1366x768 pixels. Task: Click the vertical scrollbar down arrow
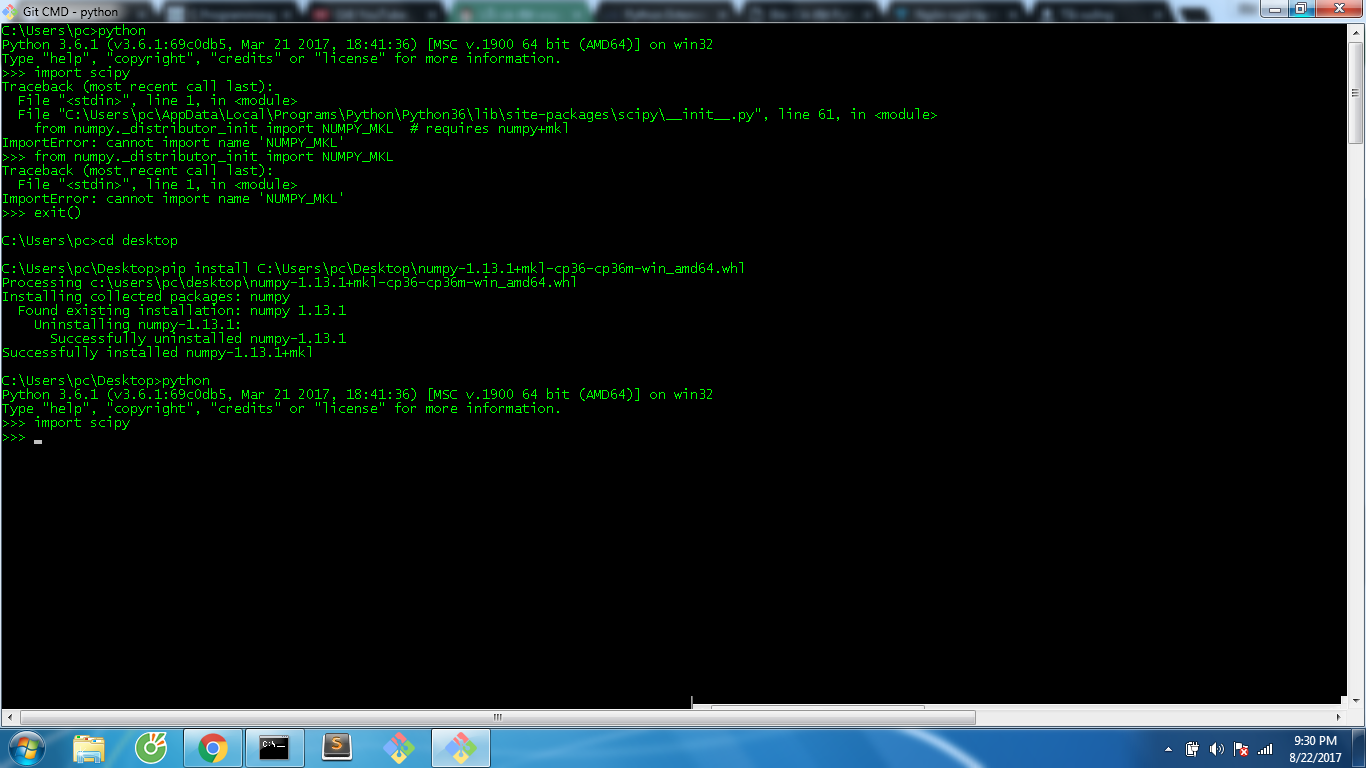point(1357,700)
